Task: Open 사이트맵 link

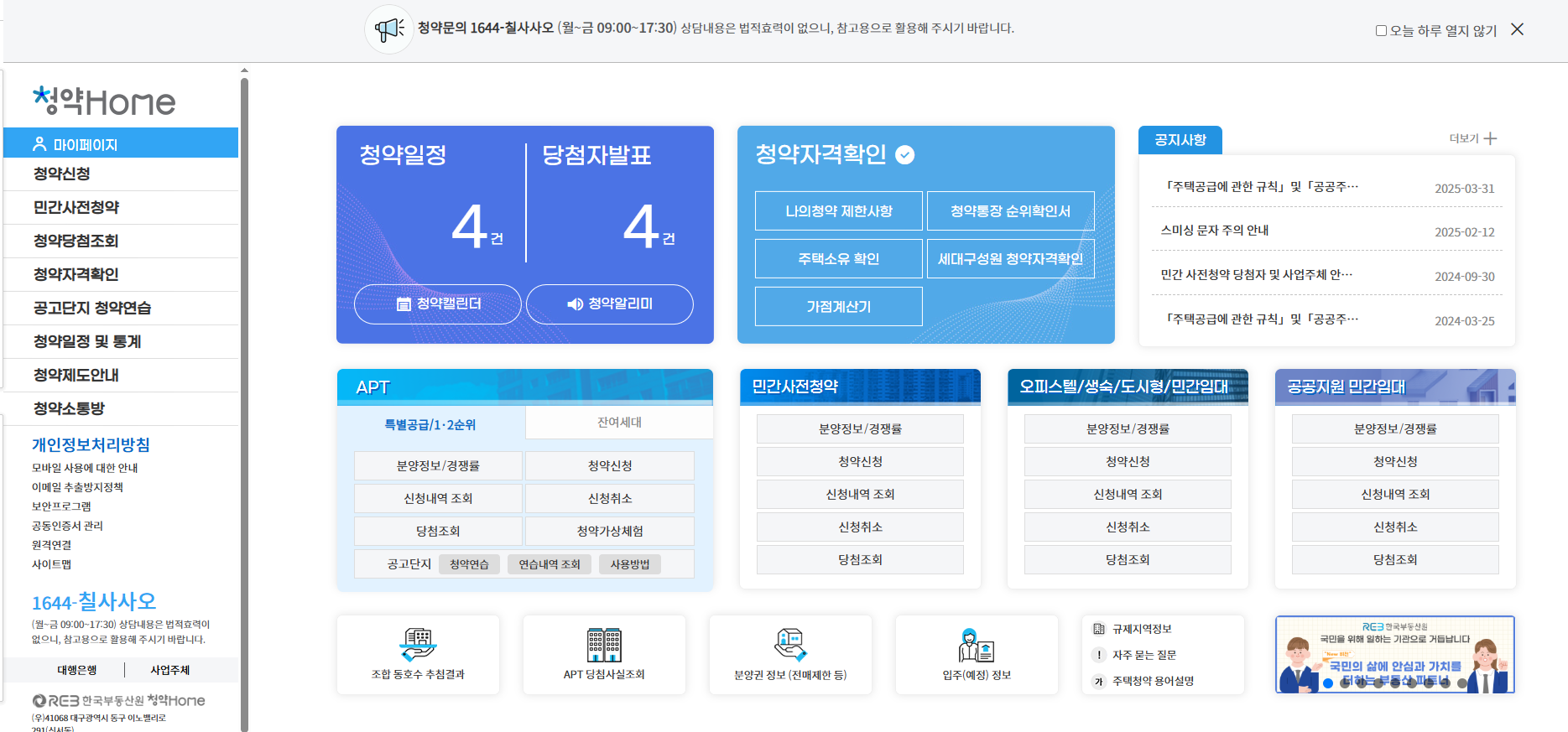Action: 51,564
